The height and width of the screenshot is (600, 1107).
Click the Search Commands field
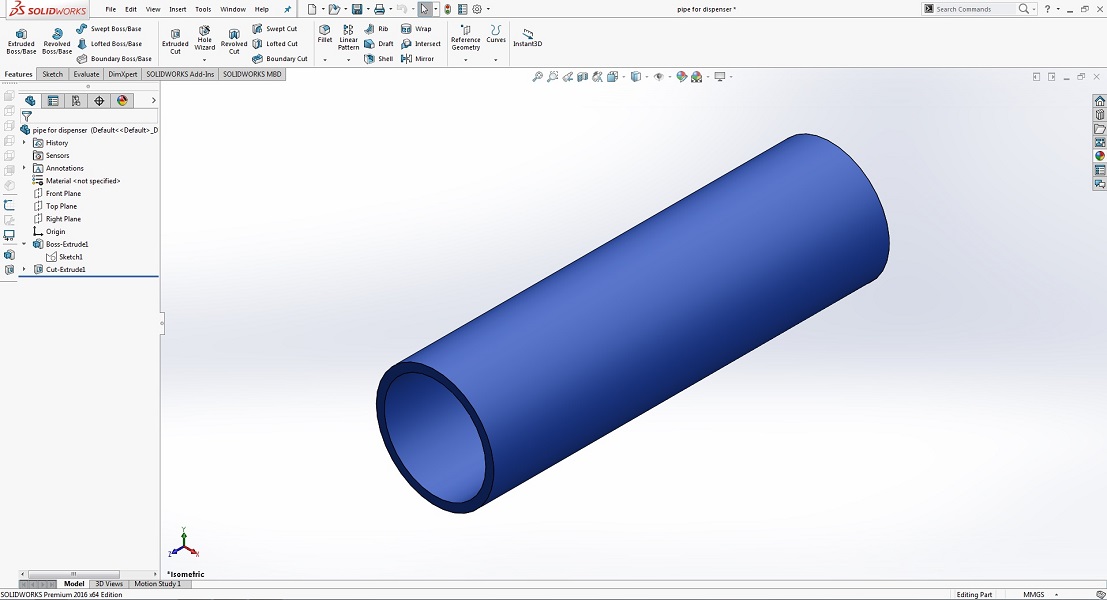[x=975, y=9]
